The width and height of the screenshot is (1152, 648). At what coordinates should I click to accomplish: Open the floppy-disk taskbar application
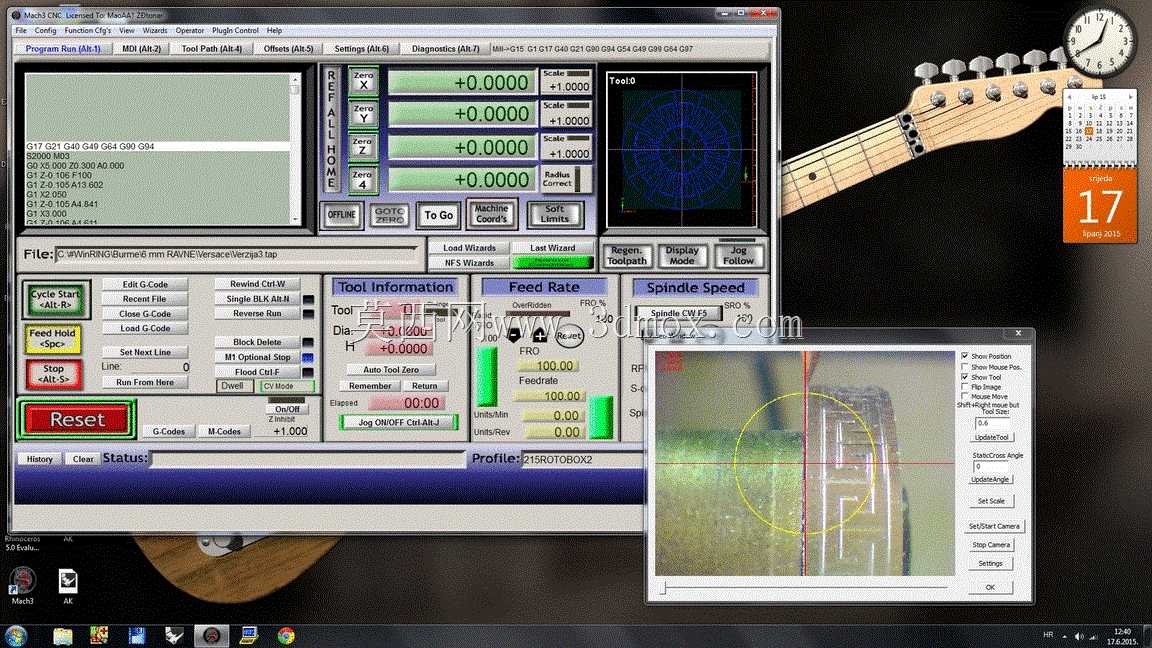[137, 636]
